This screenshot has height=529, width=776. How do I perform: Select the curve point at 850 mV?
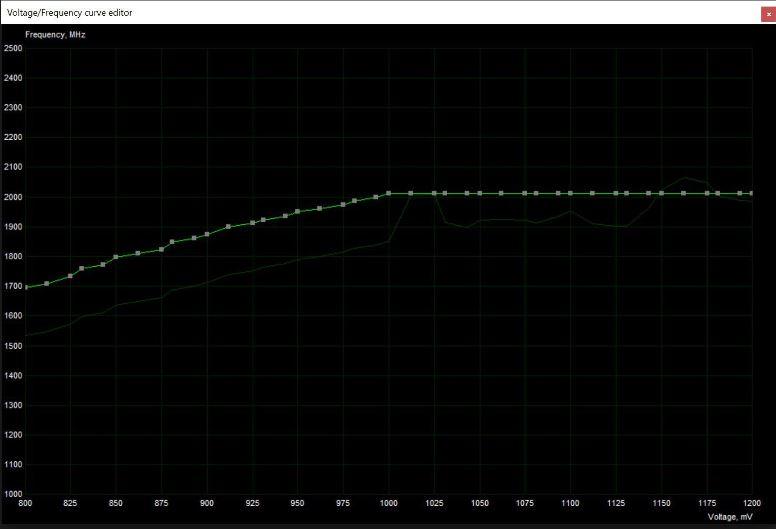[x=116, y=257]
